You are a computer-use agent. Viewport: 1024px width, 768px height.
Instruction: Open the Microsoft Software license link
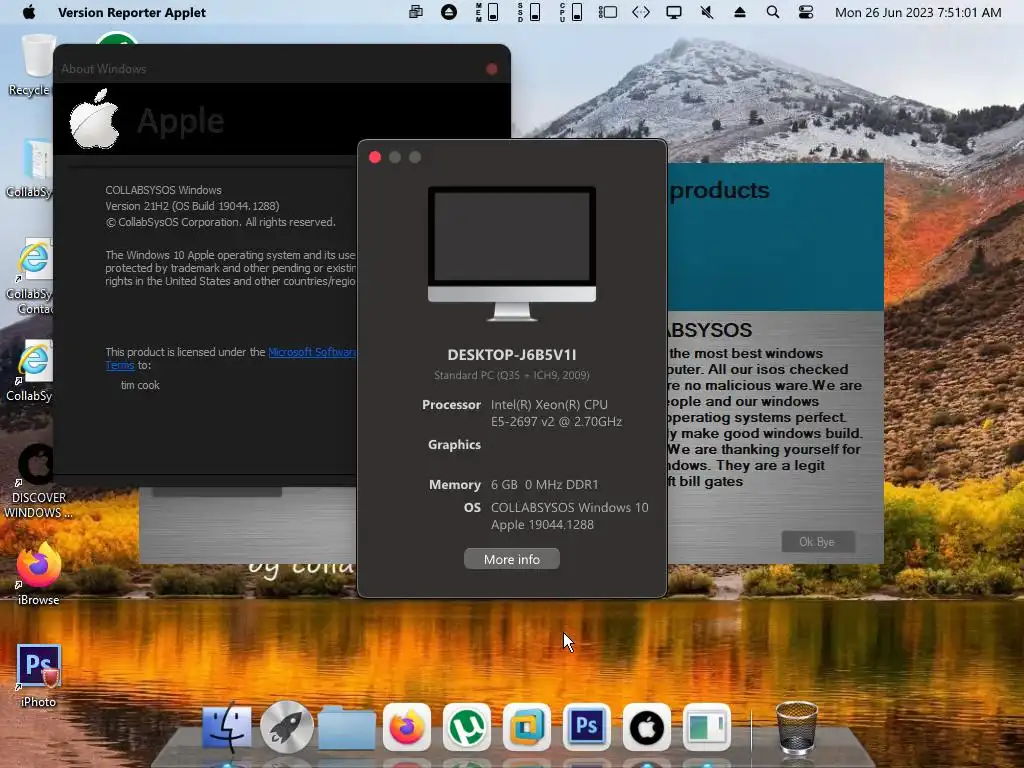(x=312, y=352)
